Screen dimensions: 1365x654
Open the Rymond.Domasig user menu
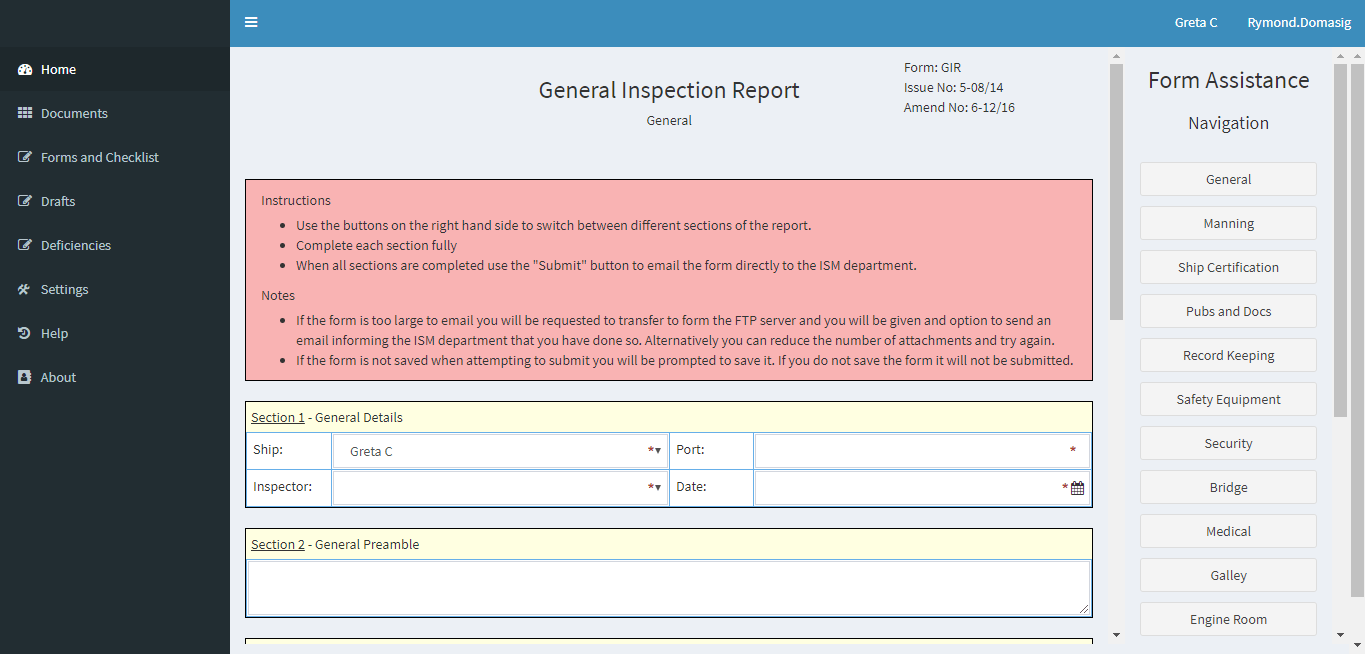pyautogui.click(x=1299, y=22)
